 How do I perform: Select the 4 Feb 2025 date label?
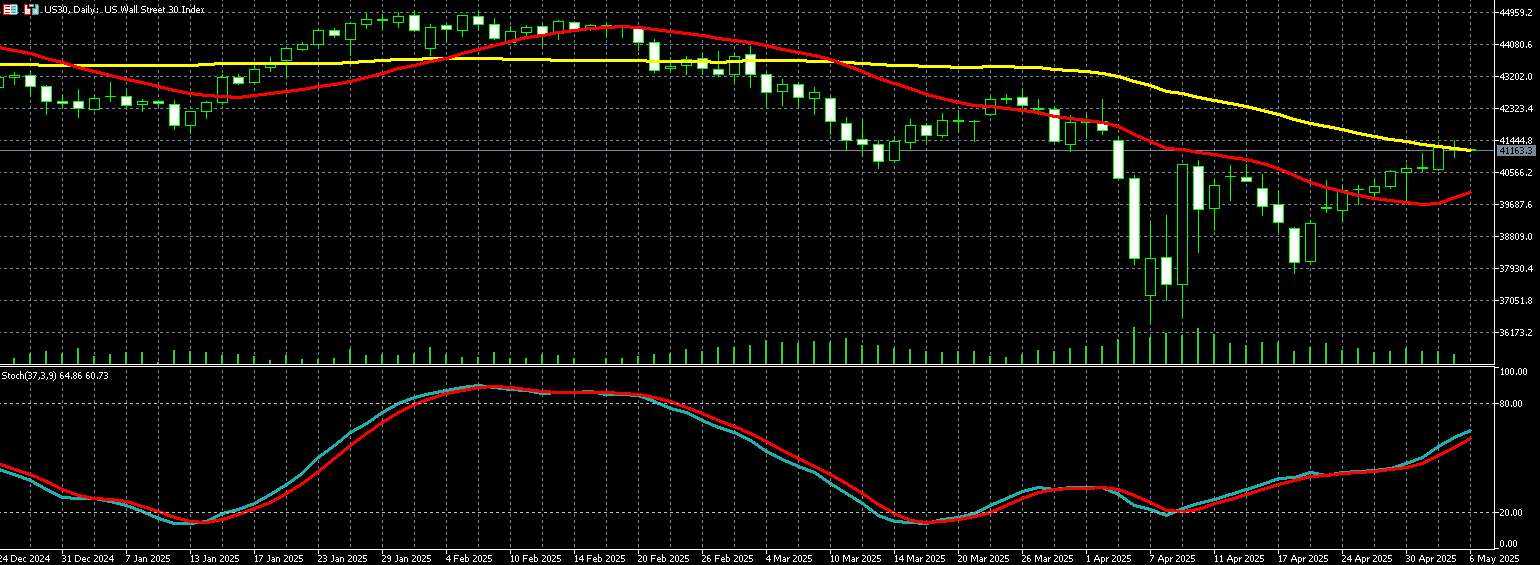(468, 557)
